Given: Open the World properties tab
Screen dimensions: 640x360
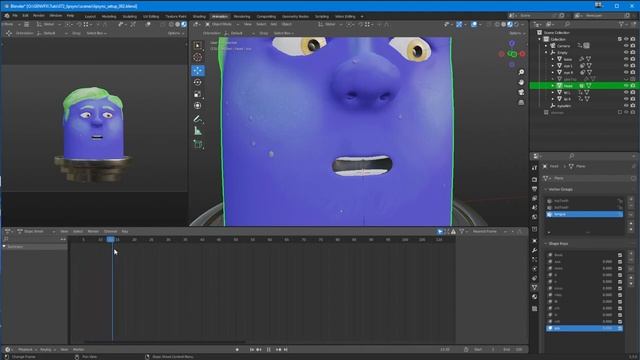Looking at the screenshot, I should coord(535,217).
